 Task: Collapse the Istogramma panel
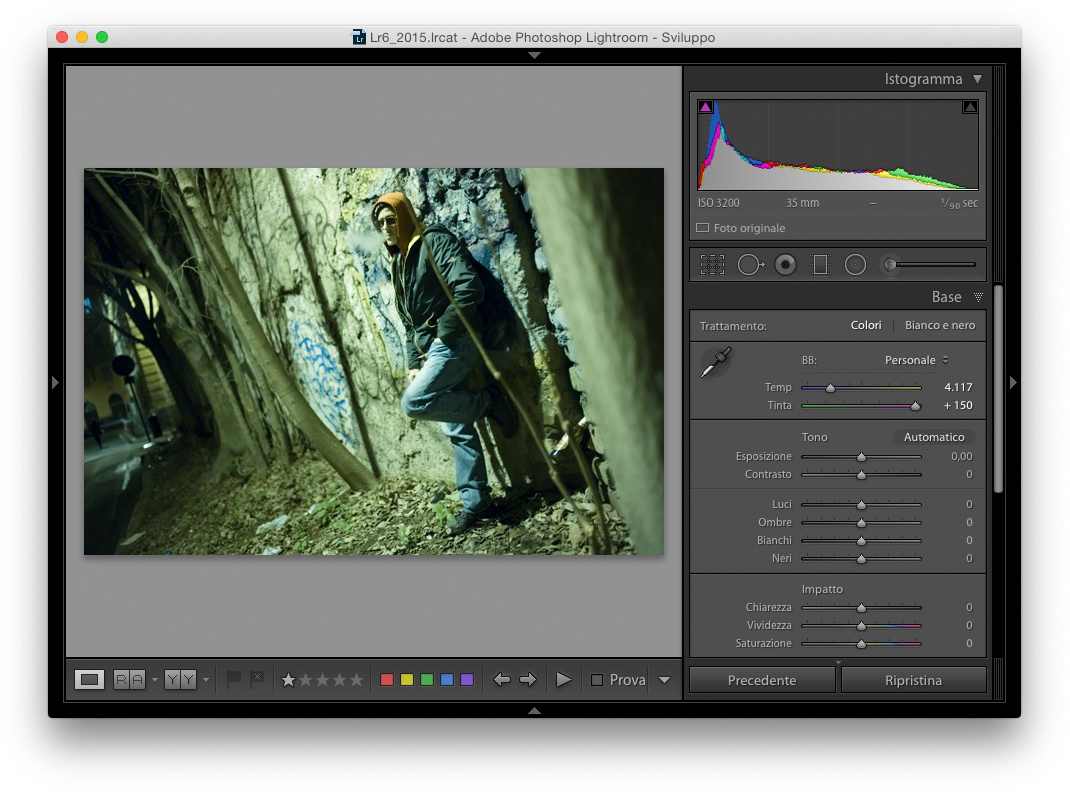(x=977, y=79)
